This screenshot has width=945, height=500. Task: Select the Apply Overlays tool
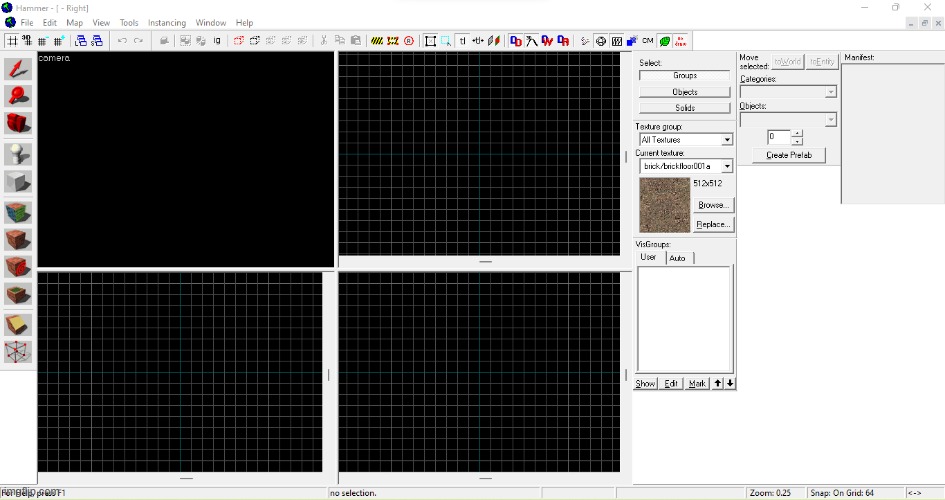coord(18,293)
